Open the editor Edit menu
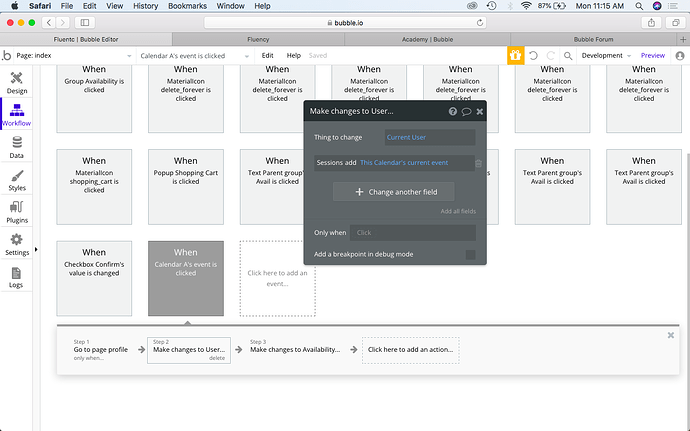This screenshot has width=690, height=431. [268, 55]
